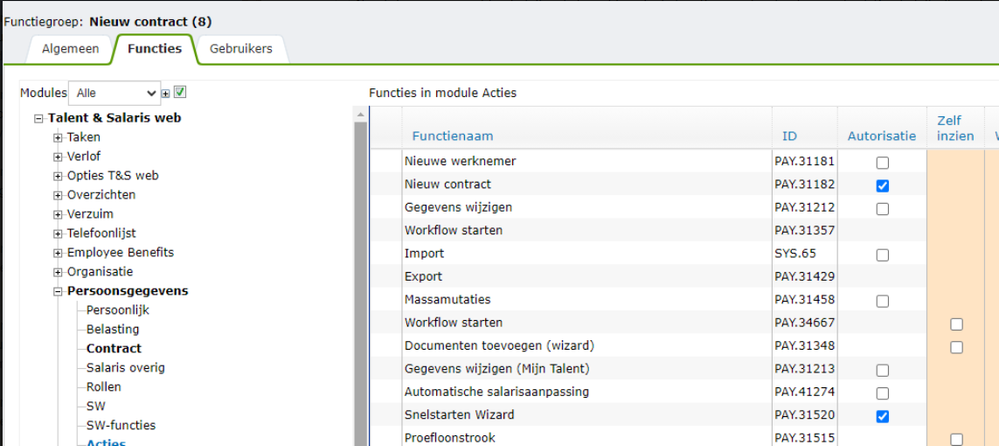Open the Gebruikers tab

240,49
